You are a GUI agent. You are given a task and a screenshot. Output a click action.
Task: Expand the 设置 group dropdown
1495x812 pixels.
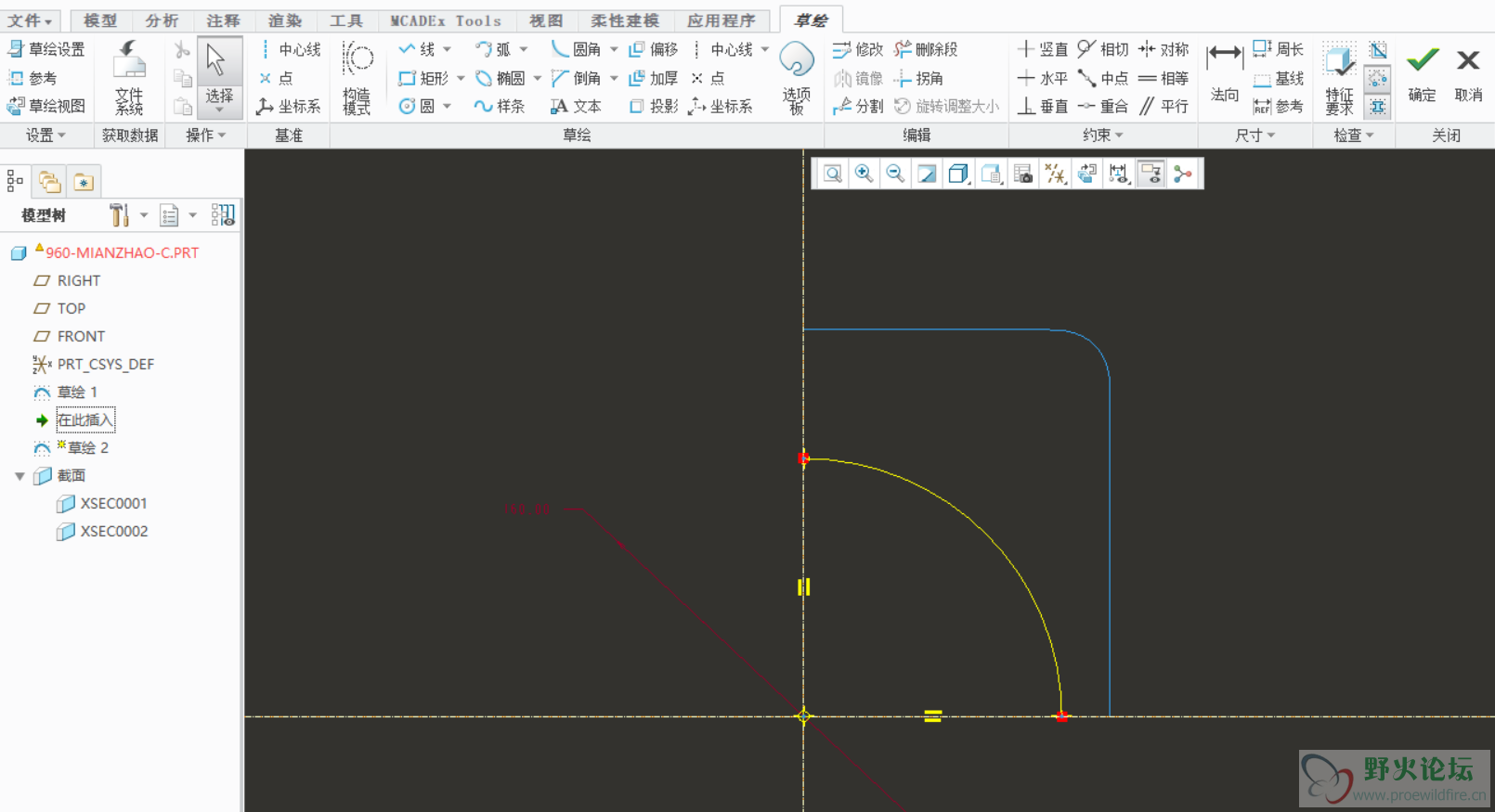(45, 135)
